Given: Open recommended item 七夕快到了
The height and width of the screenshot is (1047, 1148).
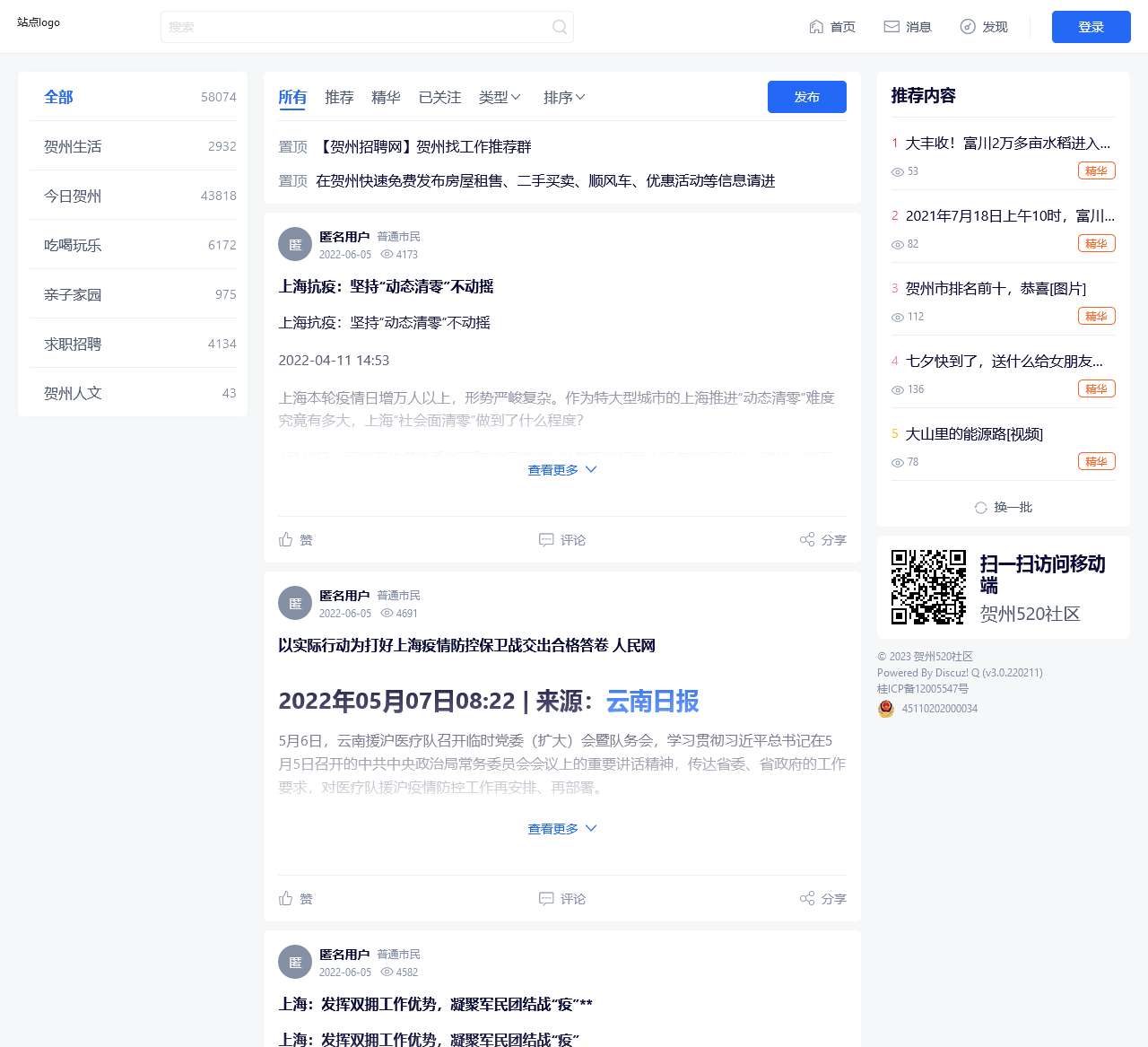Looking at the screenshot, I should click(1004, 362).
